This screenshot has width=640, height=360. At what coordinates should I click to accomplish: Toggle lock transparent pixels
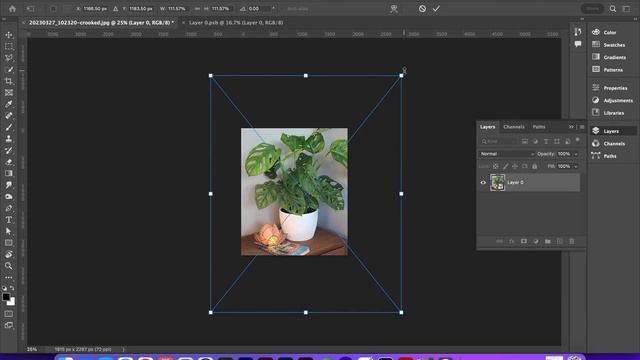[496, 166]
